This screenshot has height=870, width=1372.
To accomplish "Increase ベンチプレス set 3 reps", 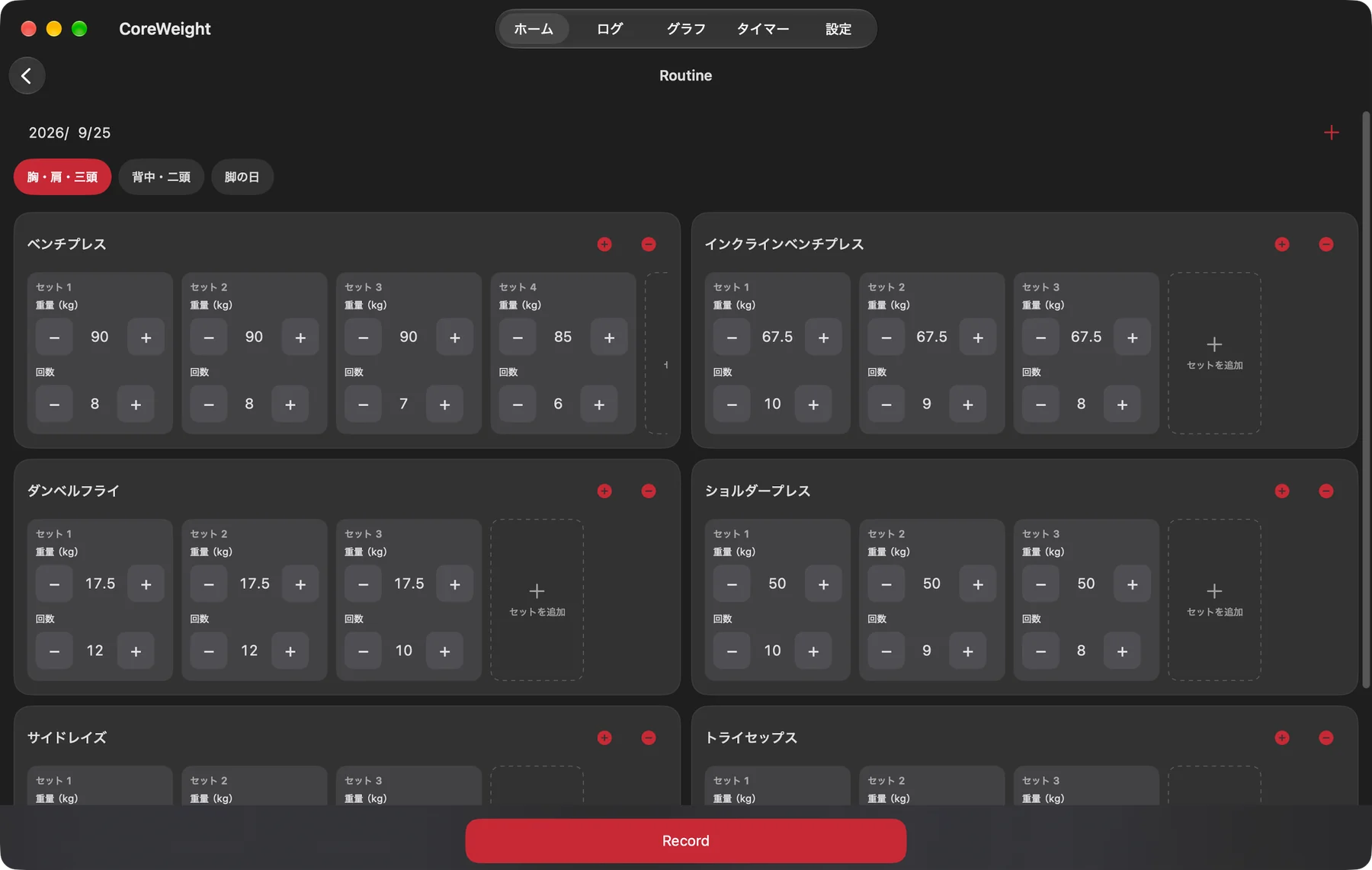I will tap(444, 404).
